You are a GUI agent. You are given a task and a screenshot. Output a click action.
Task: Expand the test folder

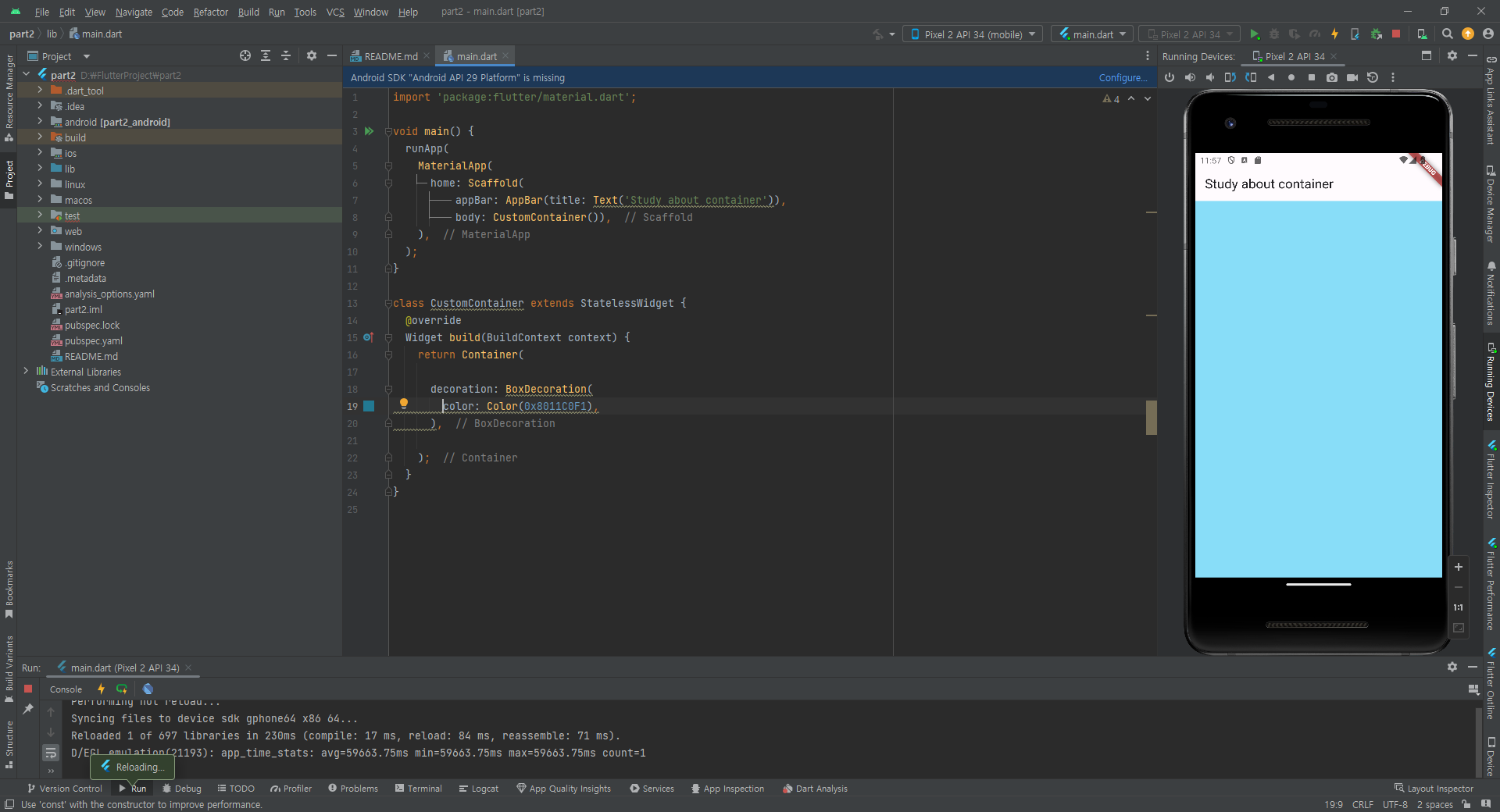[x=40, y=215]
